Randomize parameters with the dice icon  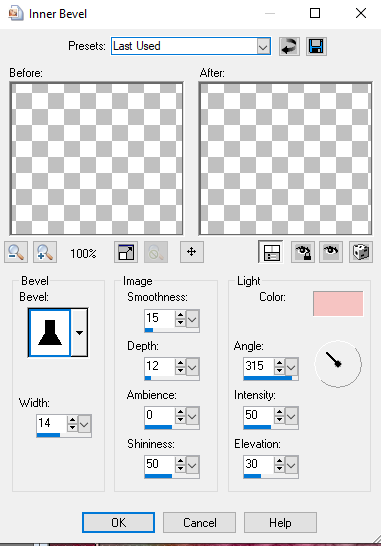(x=361, y=252)
